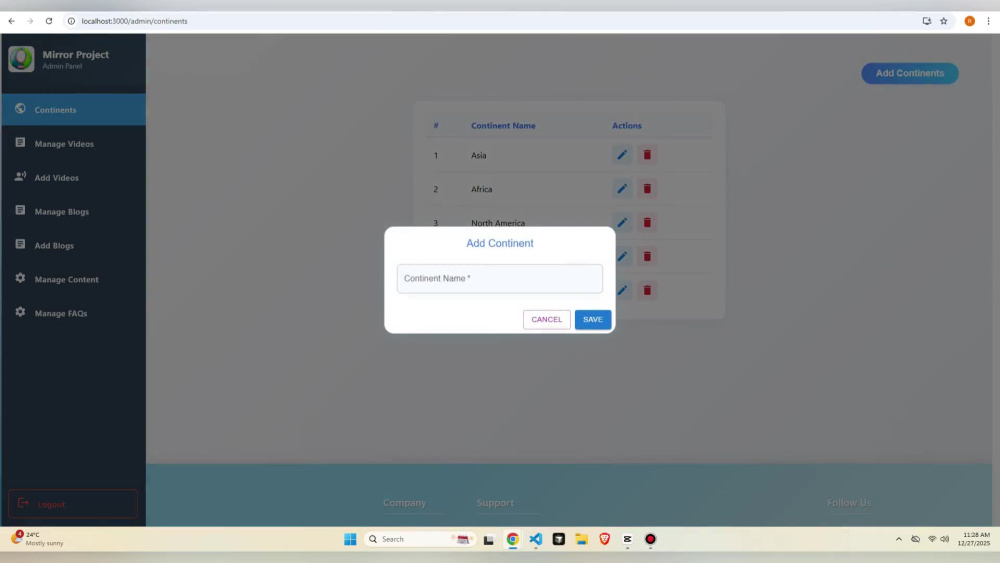Image resolution: width=1000 pixels, height=563 pixels.
Task: Open Manage FAQs section
Action: tap(73, 313)
